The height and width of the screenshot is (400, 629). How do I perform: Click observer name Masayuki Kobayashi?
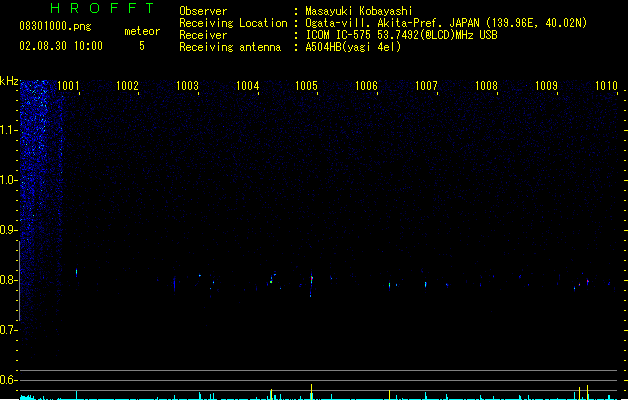tap(359, 11)
